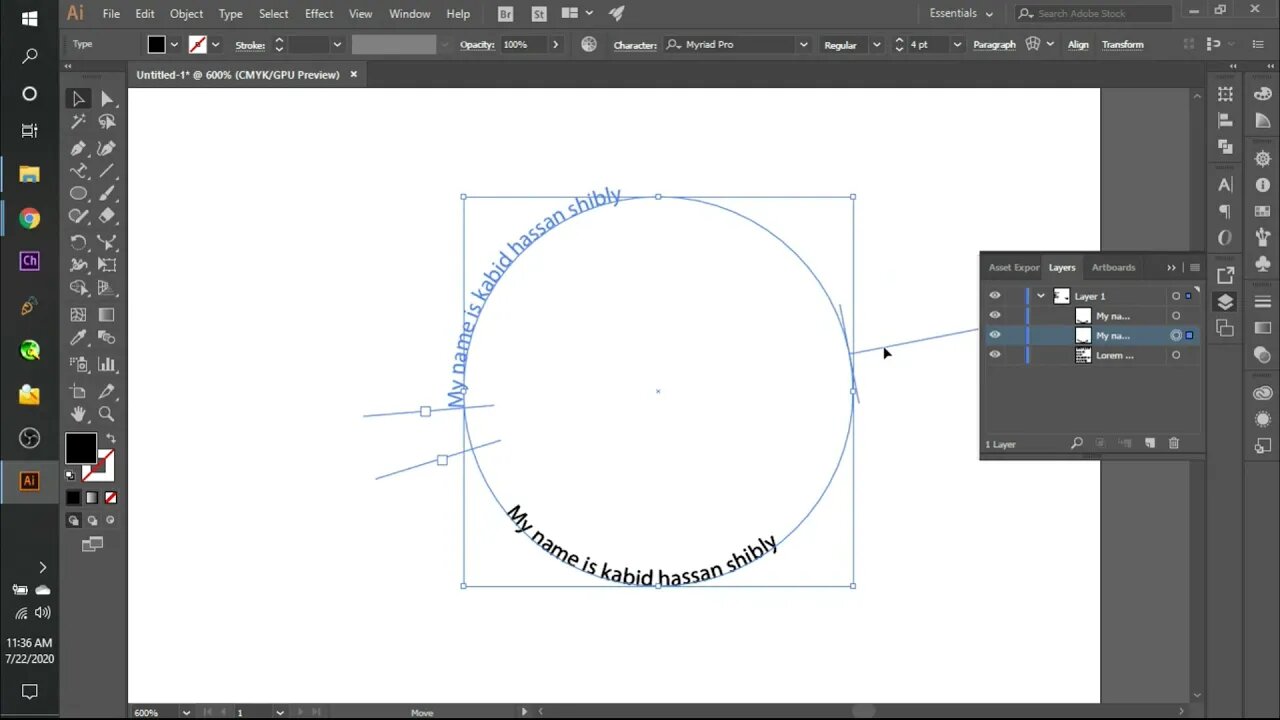The image size is (1280, 720).
Task: Select the Paintbrush tool
Action: click(107, 193)
